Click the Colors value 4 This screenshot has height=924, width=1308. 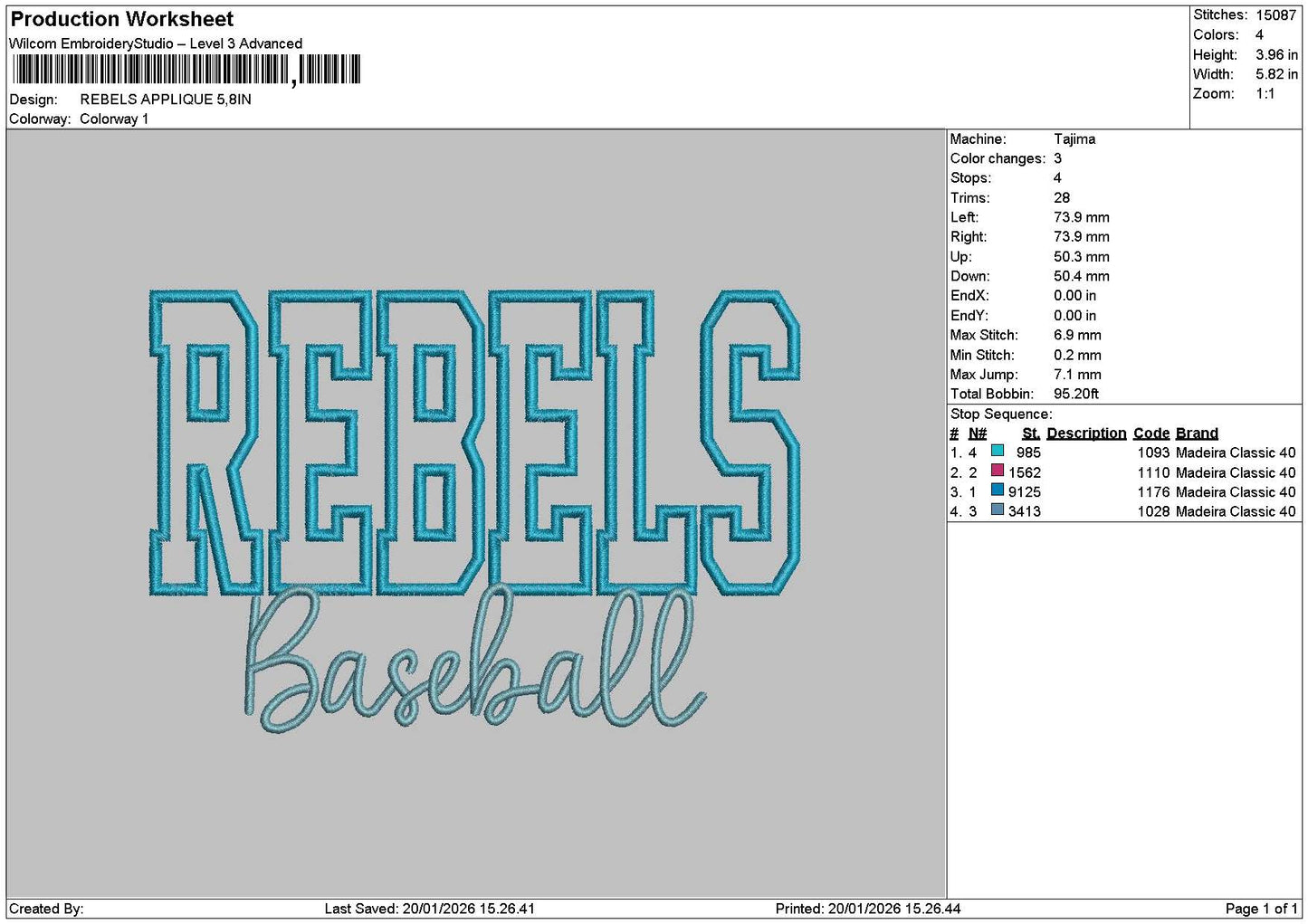[x=1259, y=35]
